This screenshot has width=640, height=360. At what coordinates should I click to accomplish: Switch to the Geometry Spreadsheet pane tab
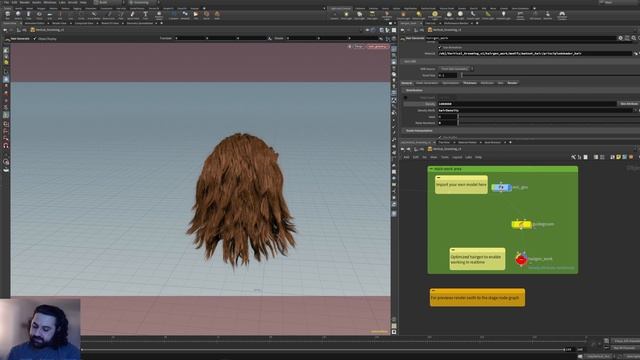tap(140, 23)
